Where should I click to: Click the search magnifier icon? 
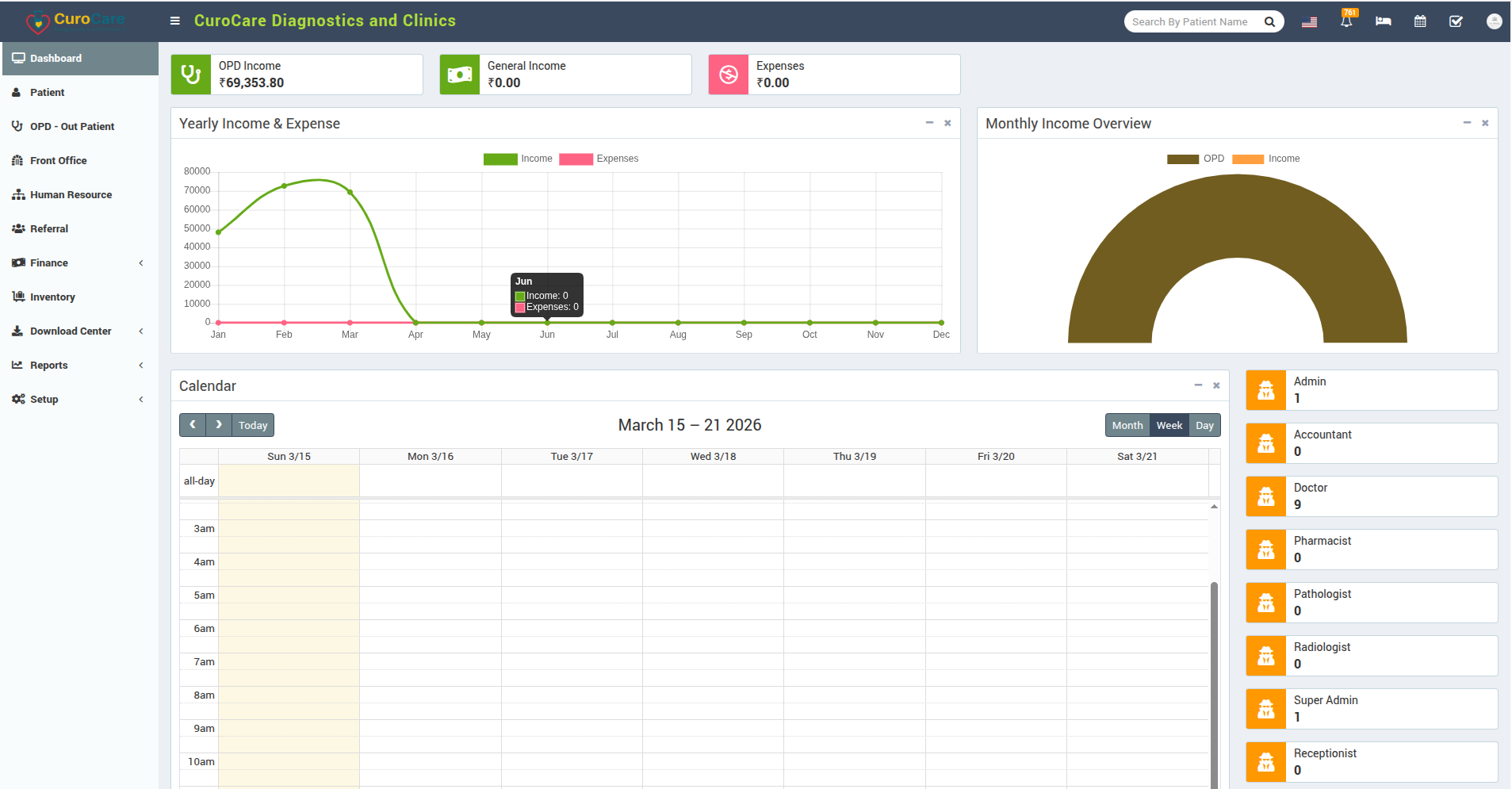tap(1269, 22)
